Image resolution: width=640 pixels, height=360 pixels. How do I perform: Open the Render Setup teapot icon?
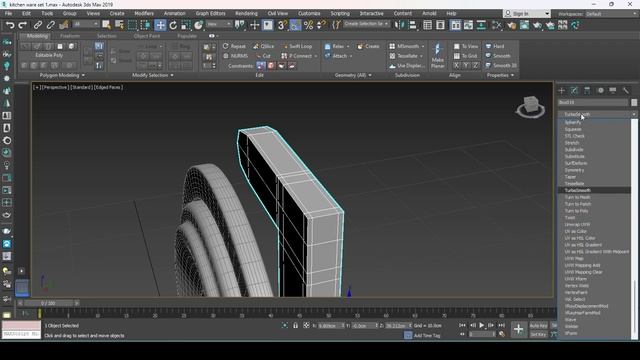[x=511, y=25]
